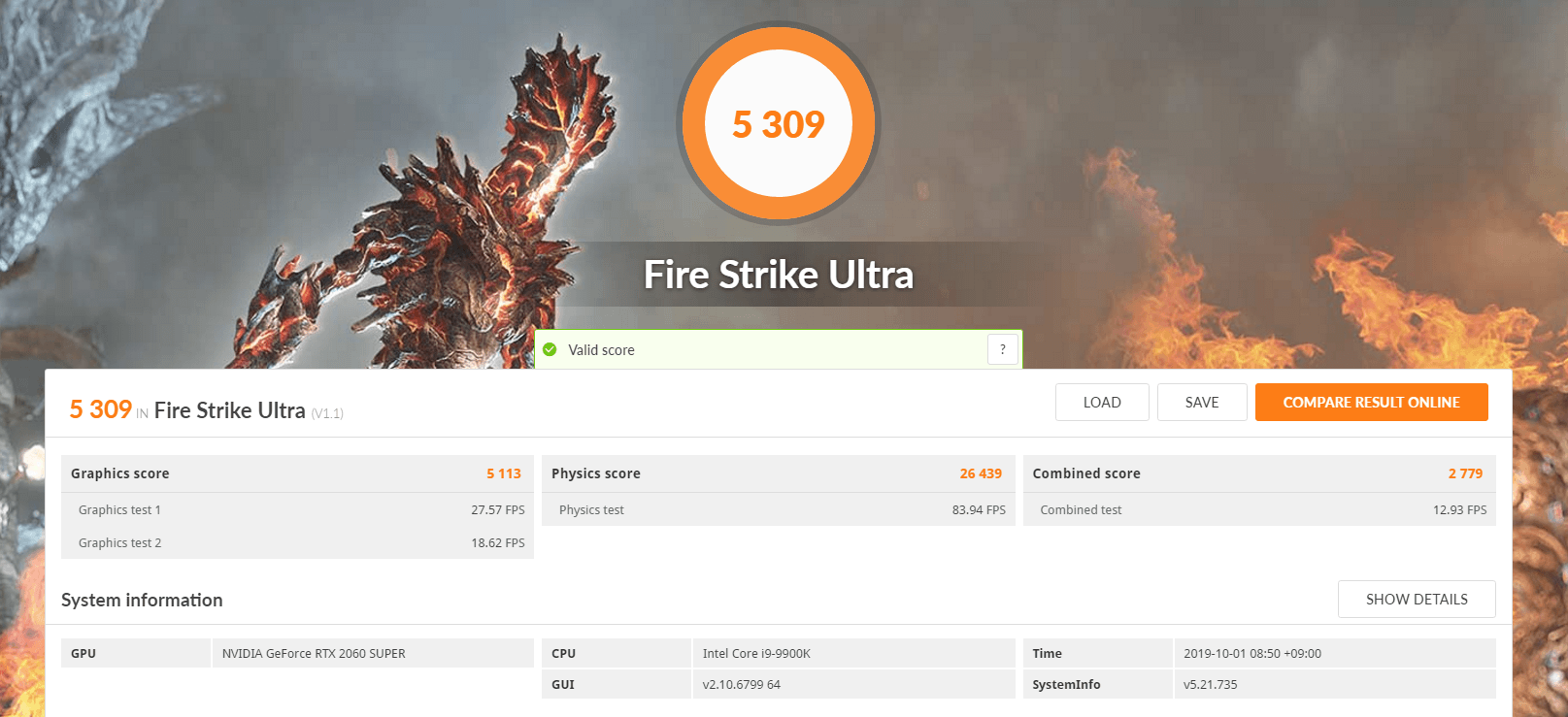The width and height of the screenshot is (1568, 717).
Task: Select the NVIDIA GeForce RTX 2060 SUPER field
Action: pyautogui.click(x=314, y=654)
